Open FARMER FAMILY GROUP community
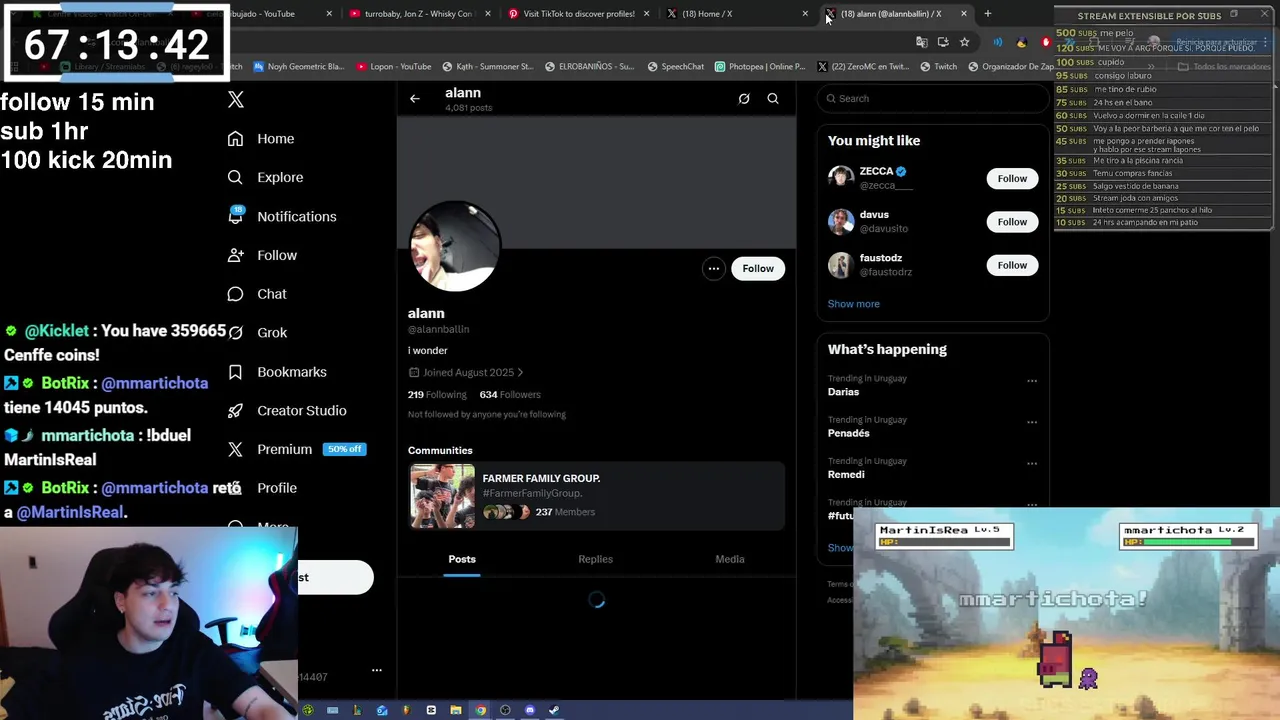Viewport: 1280px width, 720px height. [x=596, y=496]
